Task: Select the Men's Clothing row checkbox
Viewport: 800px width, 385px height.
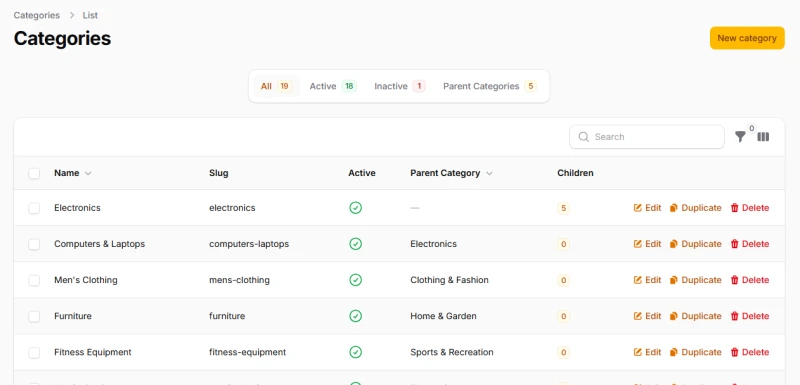Action: pyautogui.click(x=34, y=280)
